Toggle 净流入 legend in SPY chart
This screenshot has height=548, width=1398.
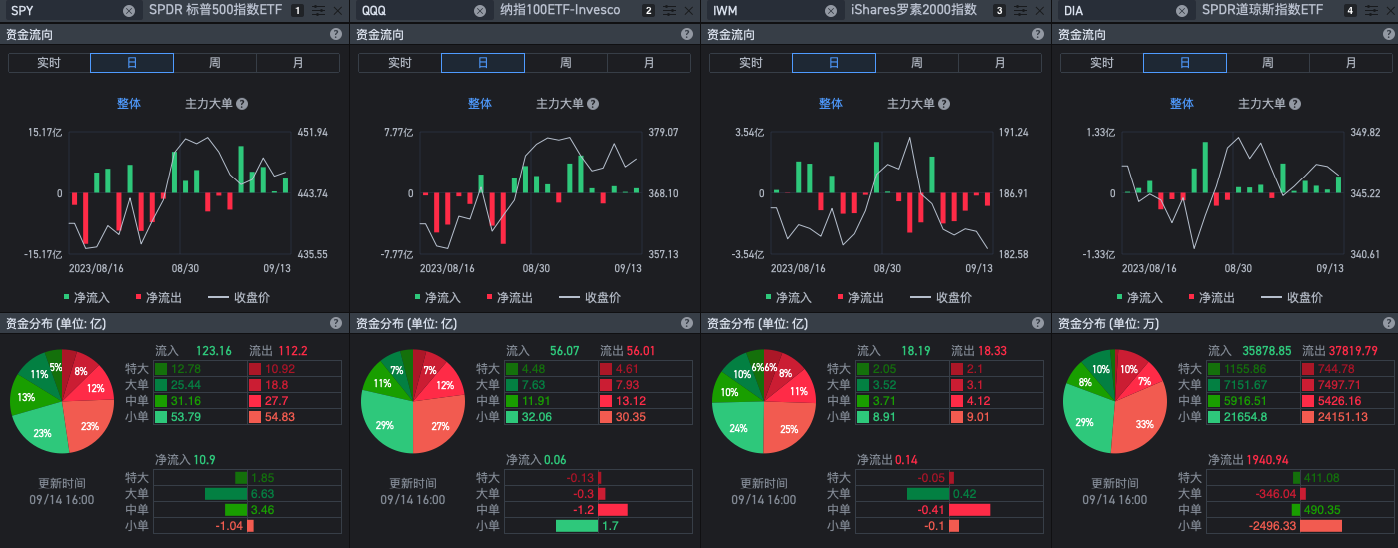click(87, 298)
